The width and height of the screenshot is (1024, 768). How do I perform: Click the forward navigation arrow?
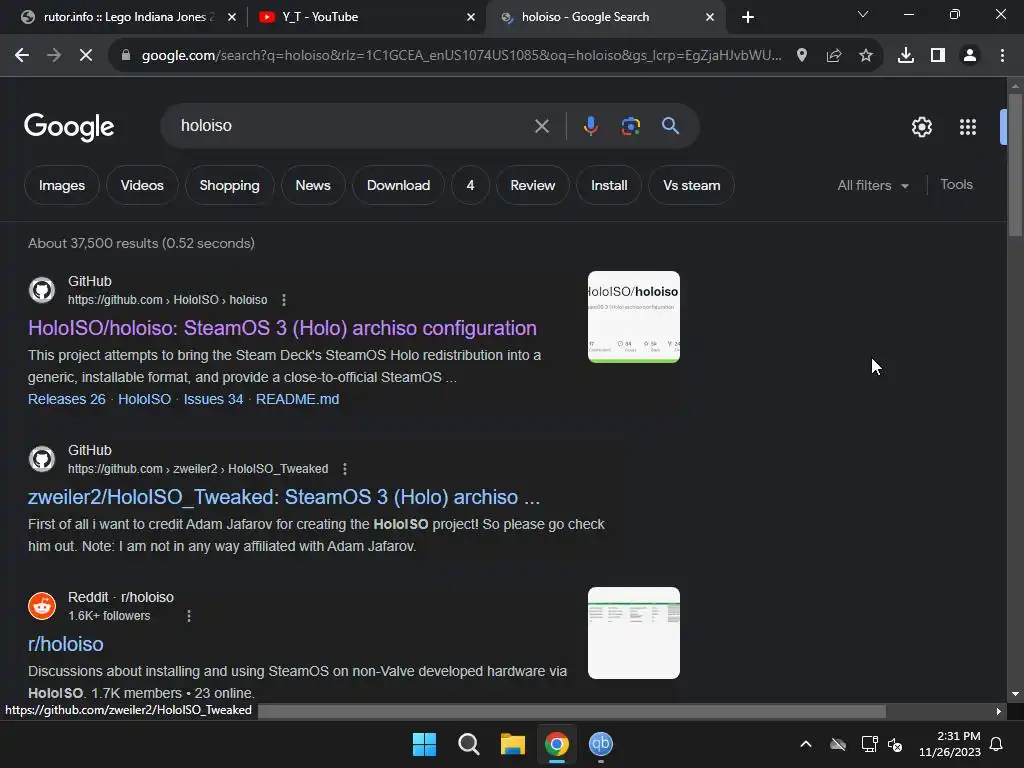click(x=54, y=56)
